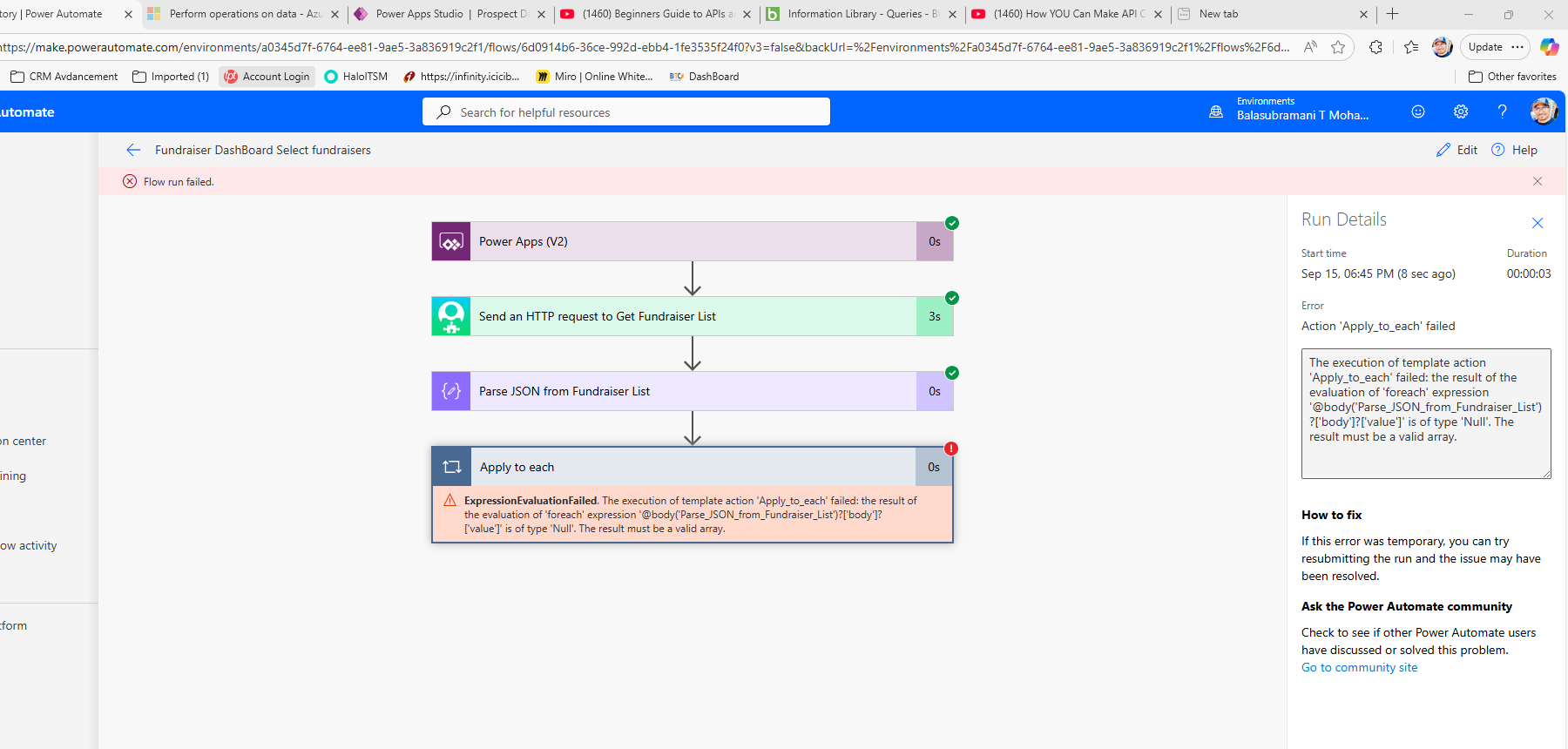Open the Help link in the flow header

[x=1515, y=150]
